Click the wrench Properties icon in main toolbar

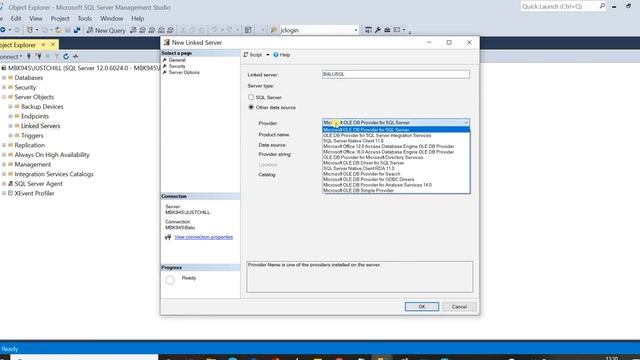[x=378, y=30]
